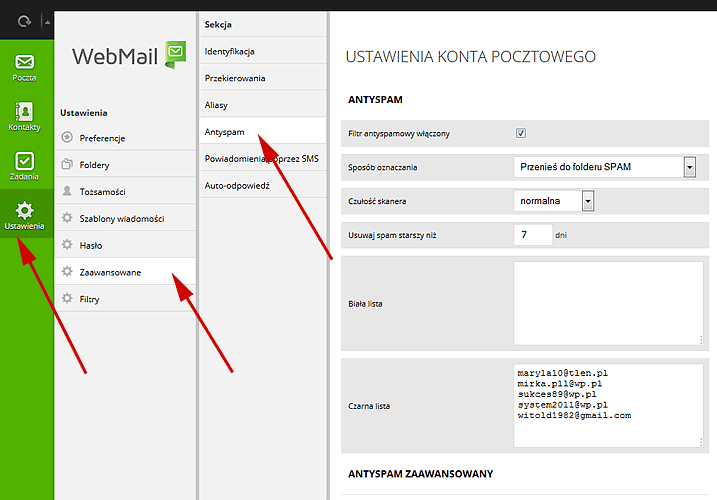This screenshot has width=717, height=500.
Task: Open the Poczta mail icon
Action: (24, 62)
